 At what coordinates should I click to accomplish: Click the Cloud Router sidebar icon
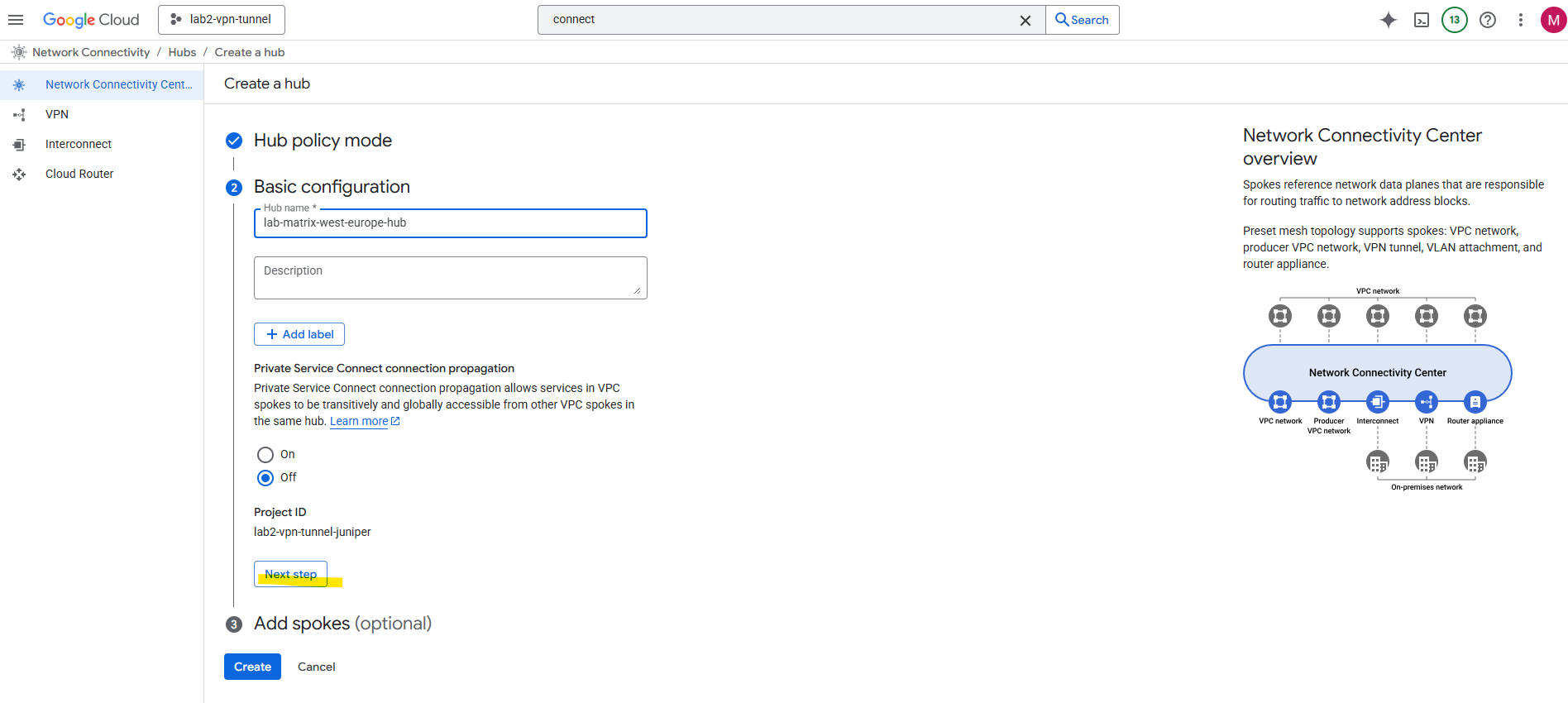(x=19, y=174)
